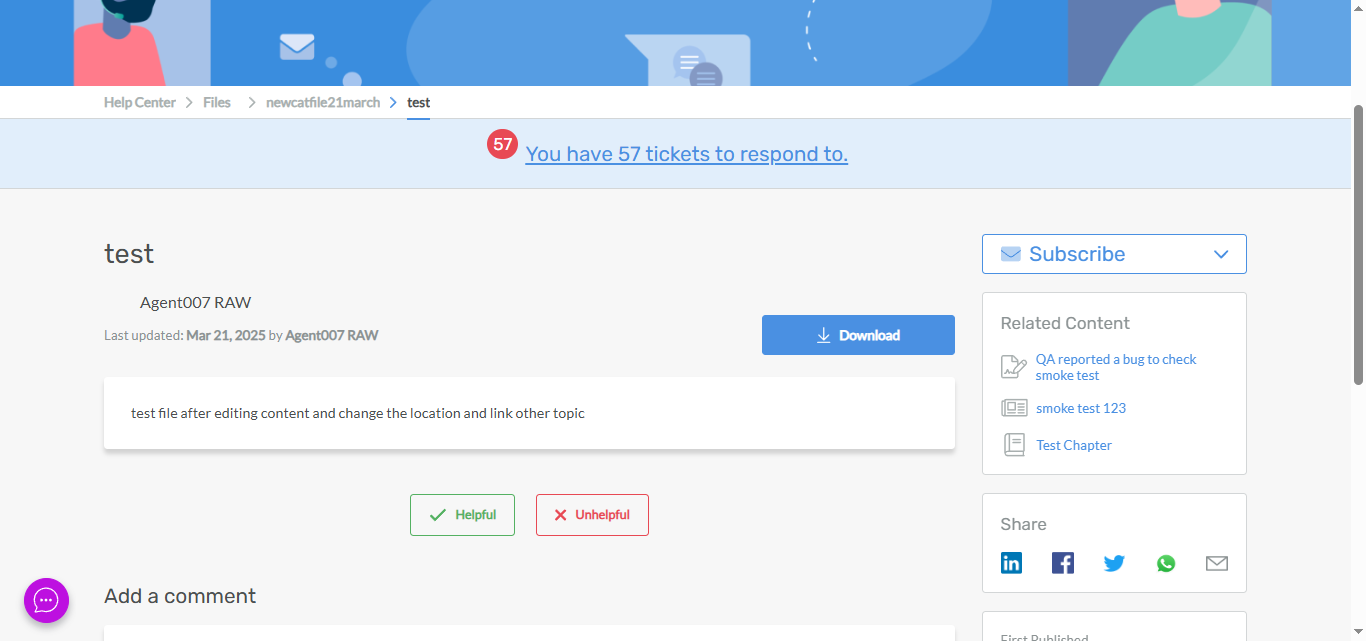Go to Help Center breadcrumb
Image resolution: width=1366 pixels, height=641 pixels.
(x=139, y=102)
